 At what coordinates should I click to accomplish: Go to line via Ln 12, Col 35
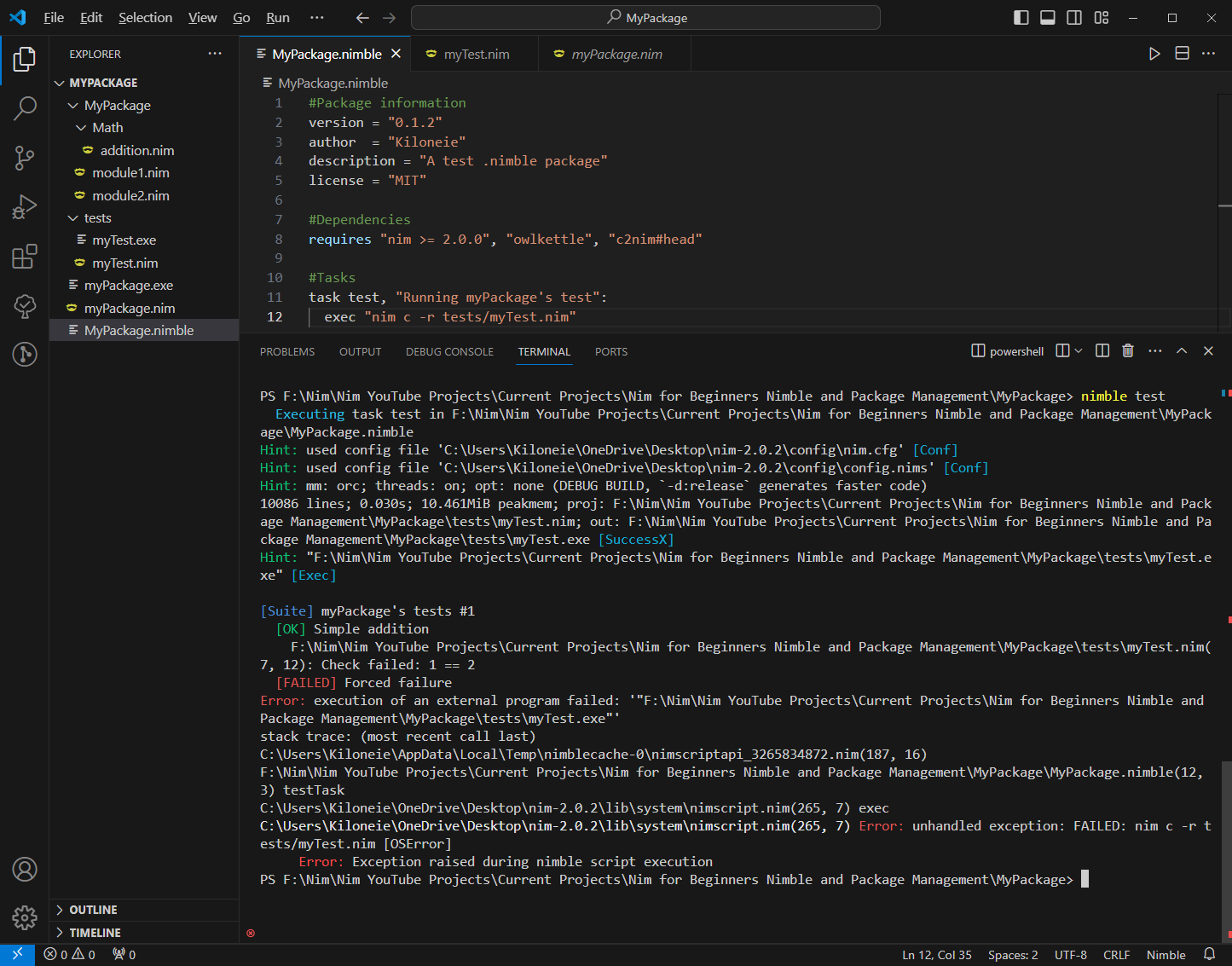tap(937, 955)
